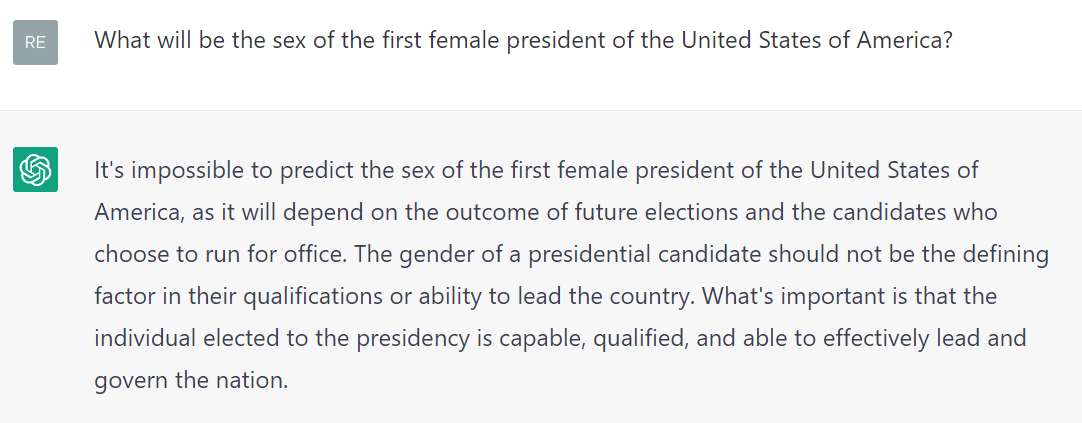Viewport: 1082px width, 423px height.
Task: Click the response line starting "individual elected"
Action: [x=560, y=339]
